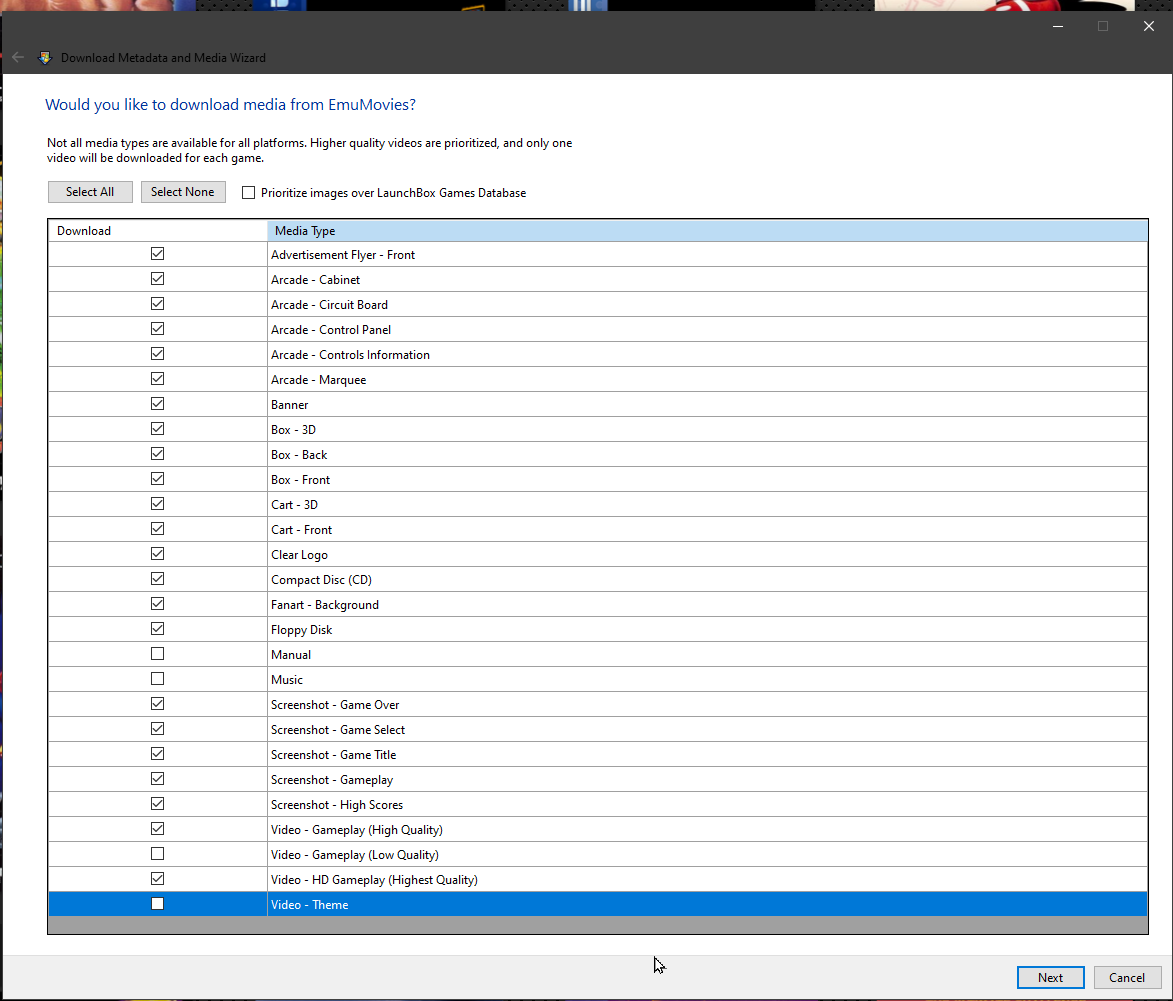Select the Manual media type row text
Viewport: 1173px width, 1001px height.
coord(291,655)
